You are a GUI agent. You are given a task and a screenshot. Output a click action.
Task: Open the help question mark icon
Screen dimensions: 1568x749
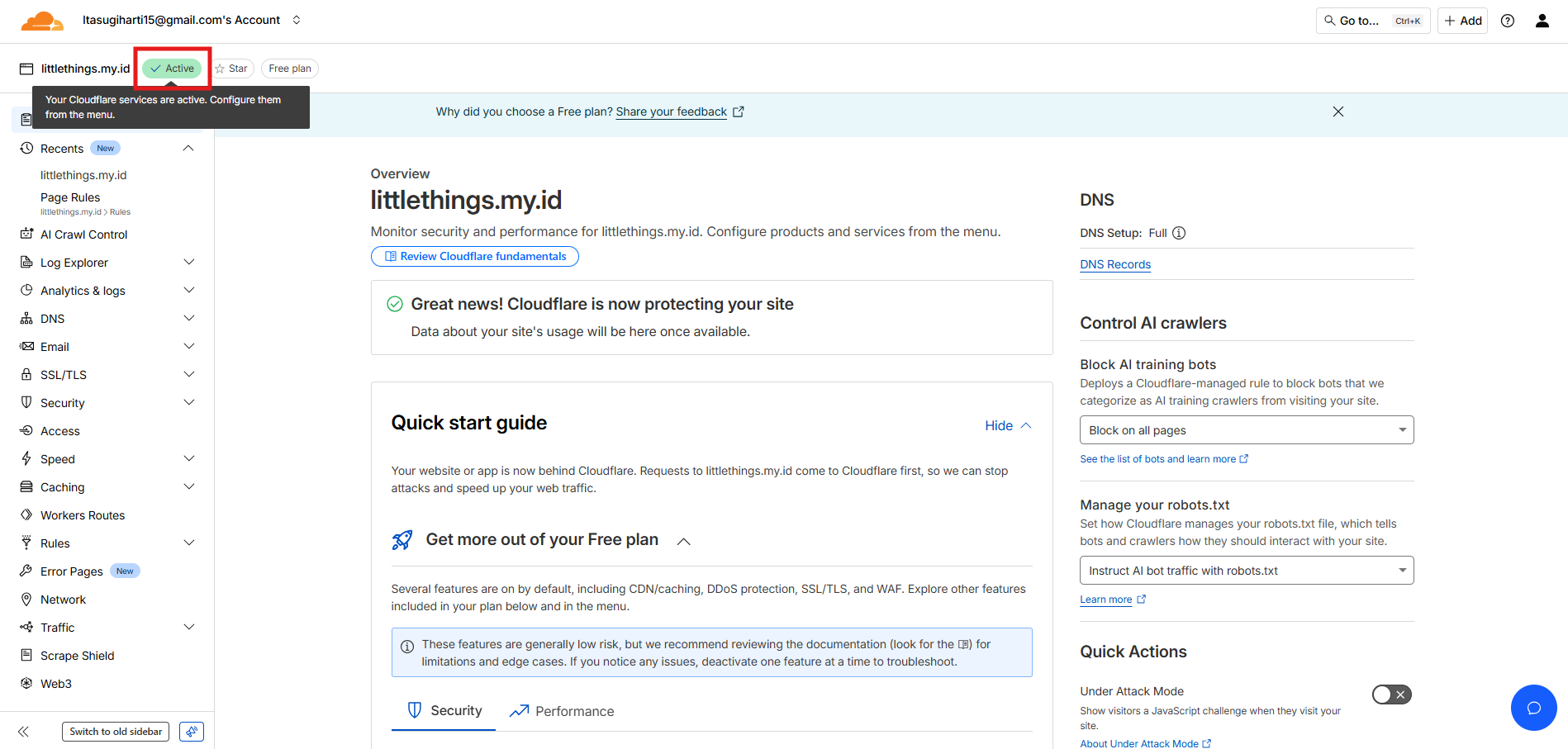coord(1508,21)
